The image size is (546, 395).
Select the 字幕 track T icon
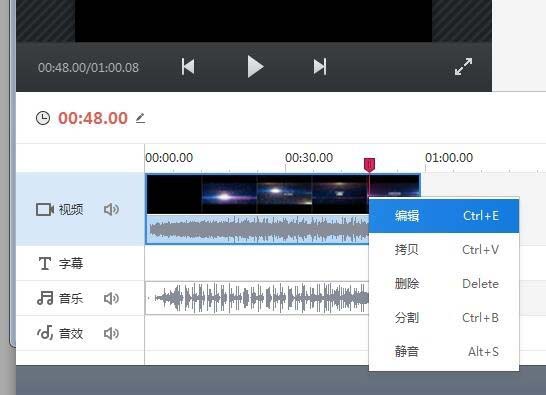tap(45, 263)
